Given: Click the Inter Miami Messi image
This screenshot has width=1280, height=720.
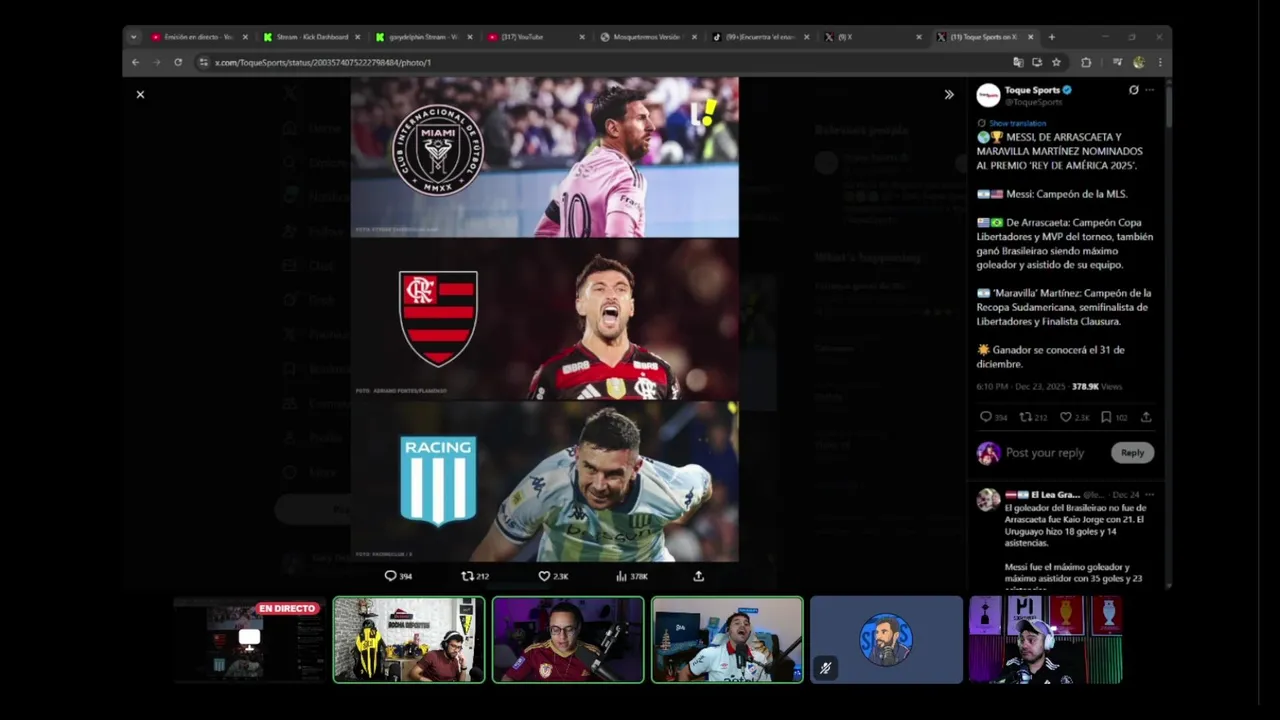Looking at the screenshot, I should [x=544, y=157].
